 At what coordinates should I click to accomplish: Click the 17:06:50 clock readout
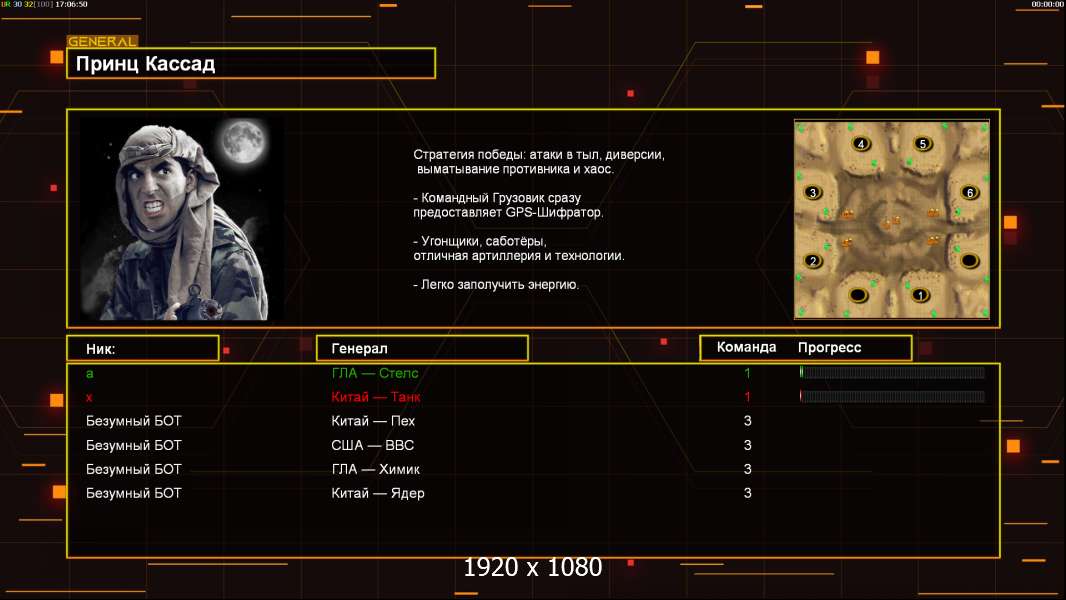71,4
